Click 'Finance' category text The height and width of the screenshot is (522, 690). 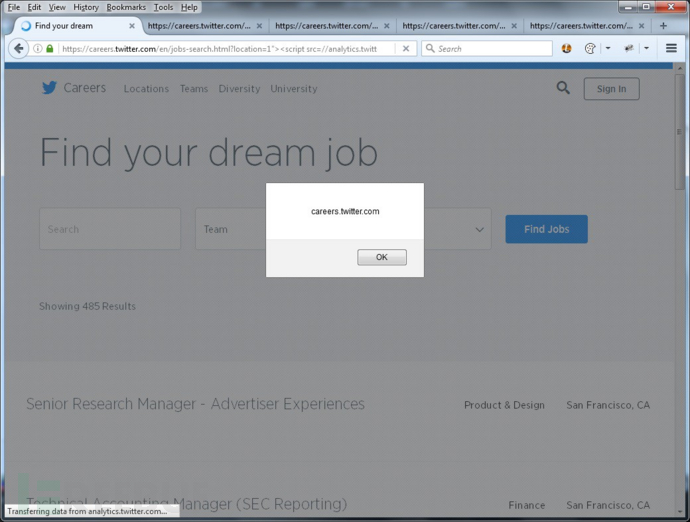point(527,505)
